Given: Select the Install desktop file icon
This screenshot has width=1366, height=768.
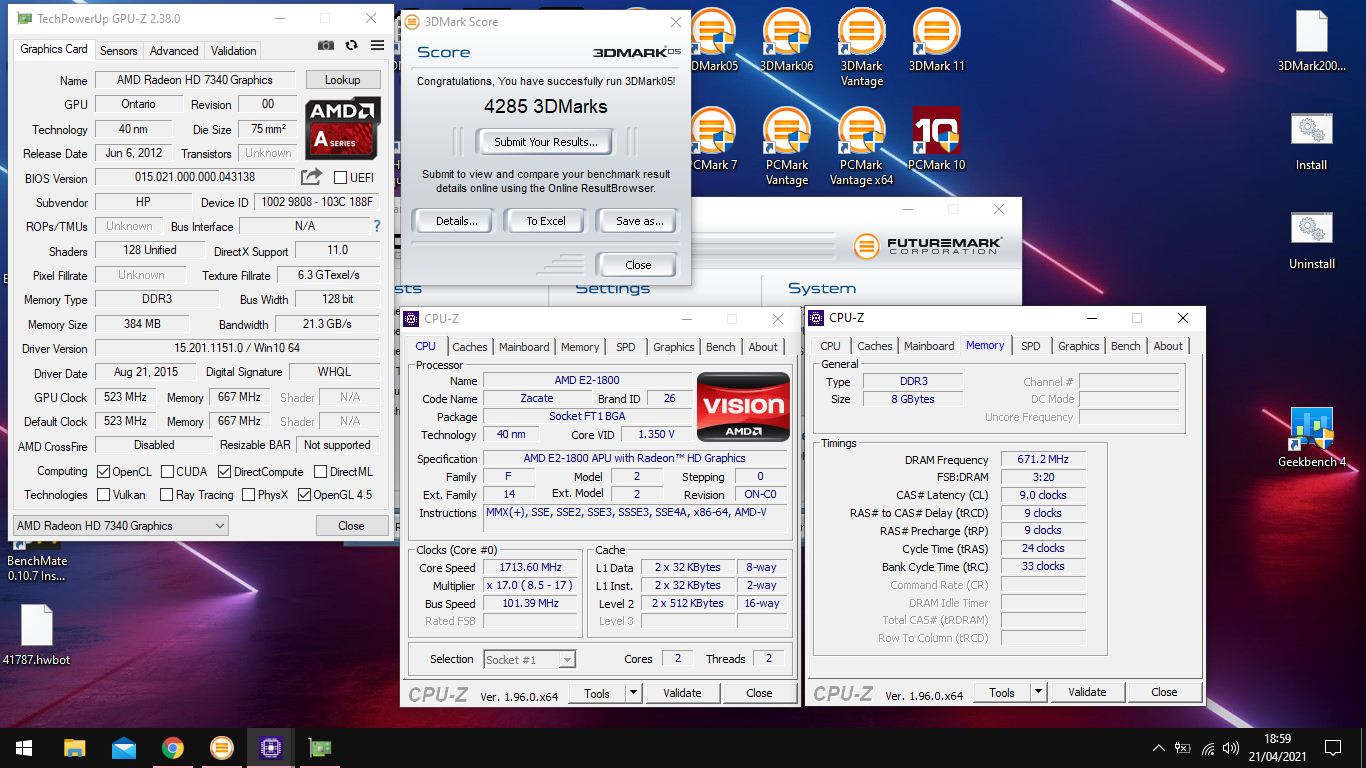Looking at the screenshot, I should click(1311, 141).
